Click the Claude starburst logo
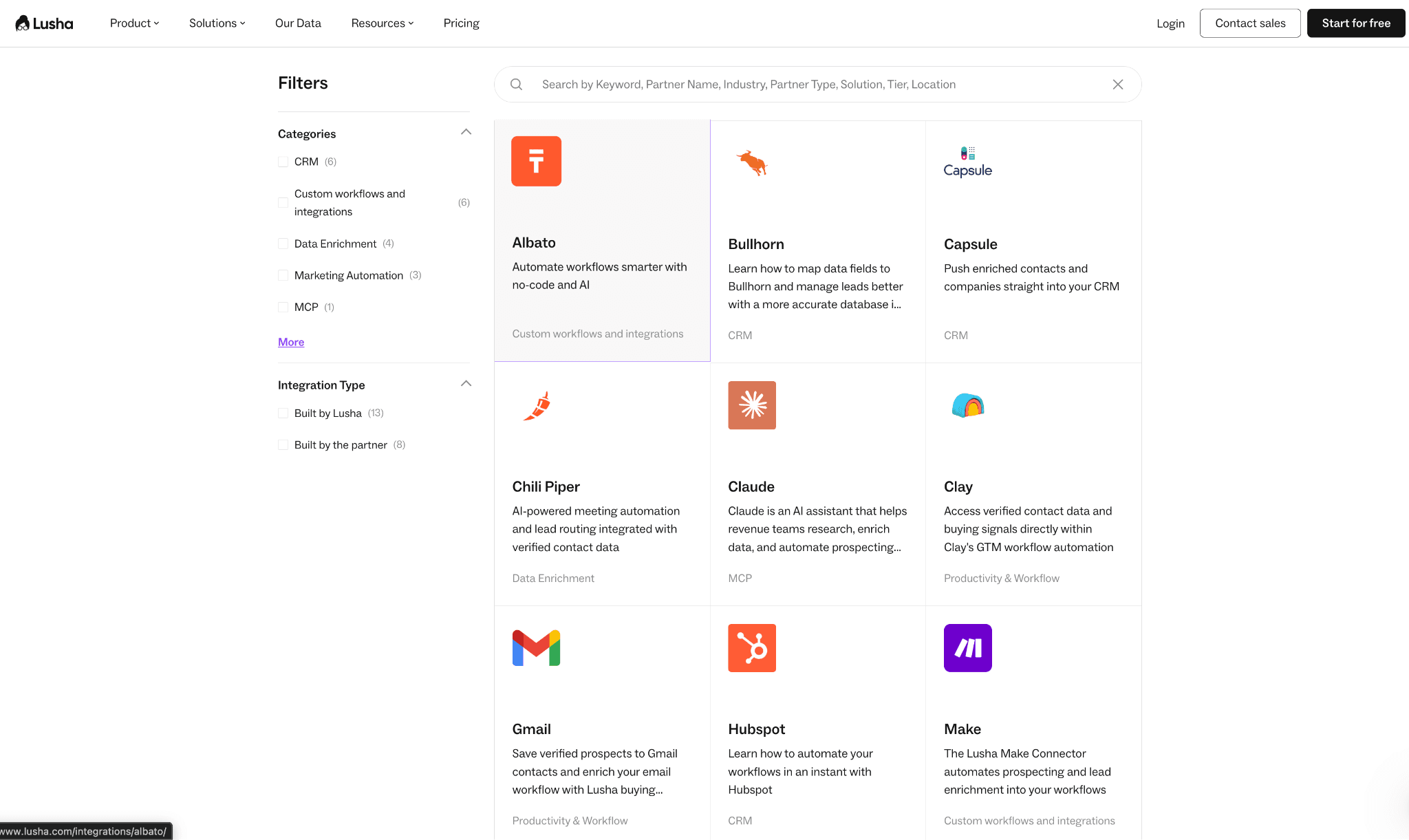Screen dimensions: 1409x840 752,405
